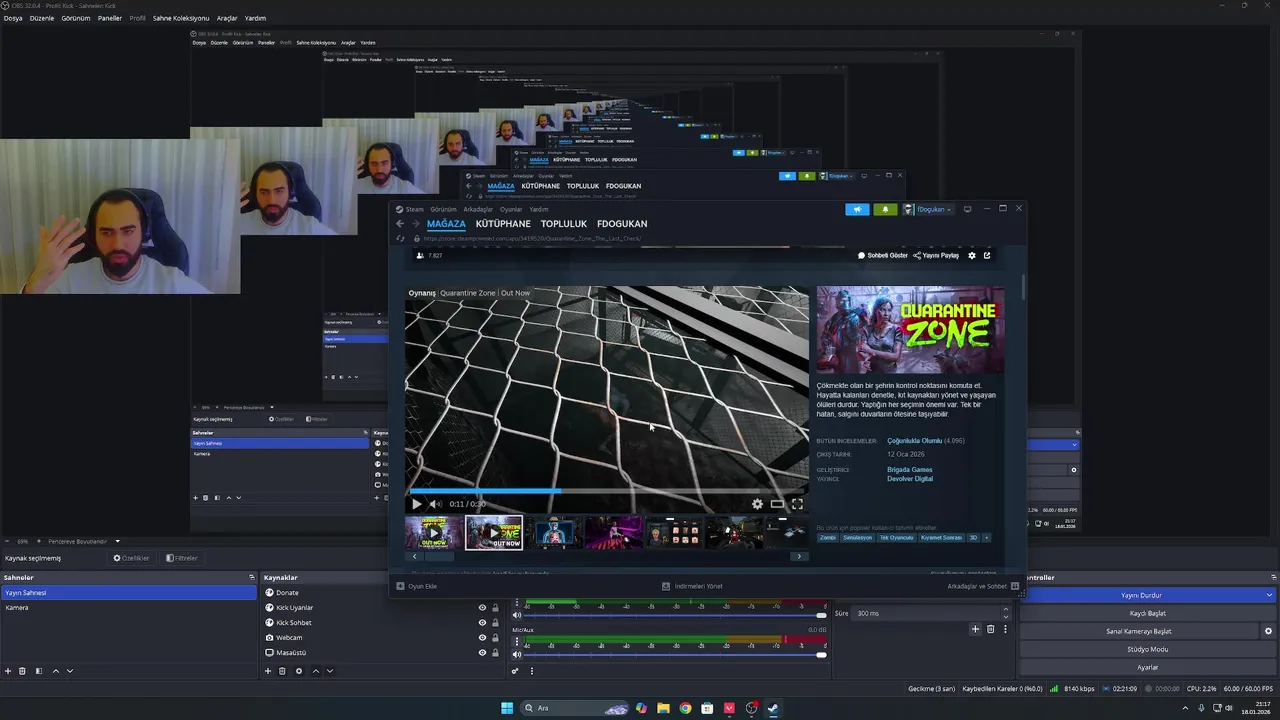
Task: Open the Düzenle menu in OBS
Action: point(42,18)
